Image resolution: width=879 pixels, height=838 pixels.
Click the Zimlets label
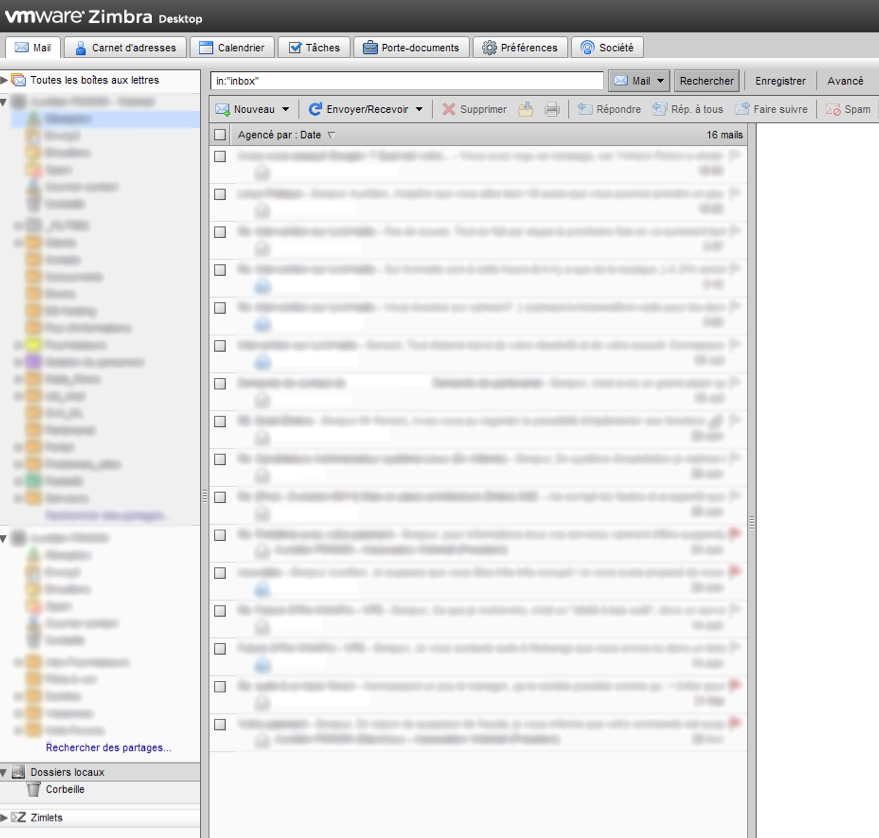(47, 818)
